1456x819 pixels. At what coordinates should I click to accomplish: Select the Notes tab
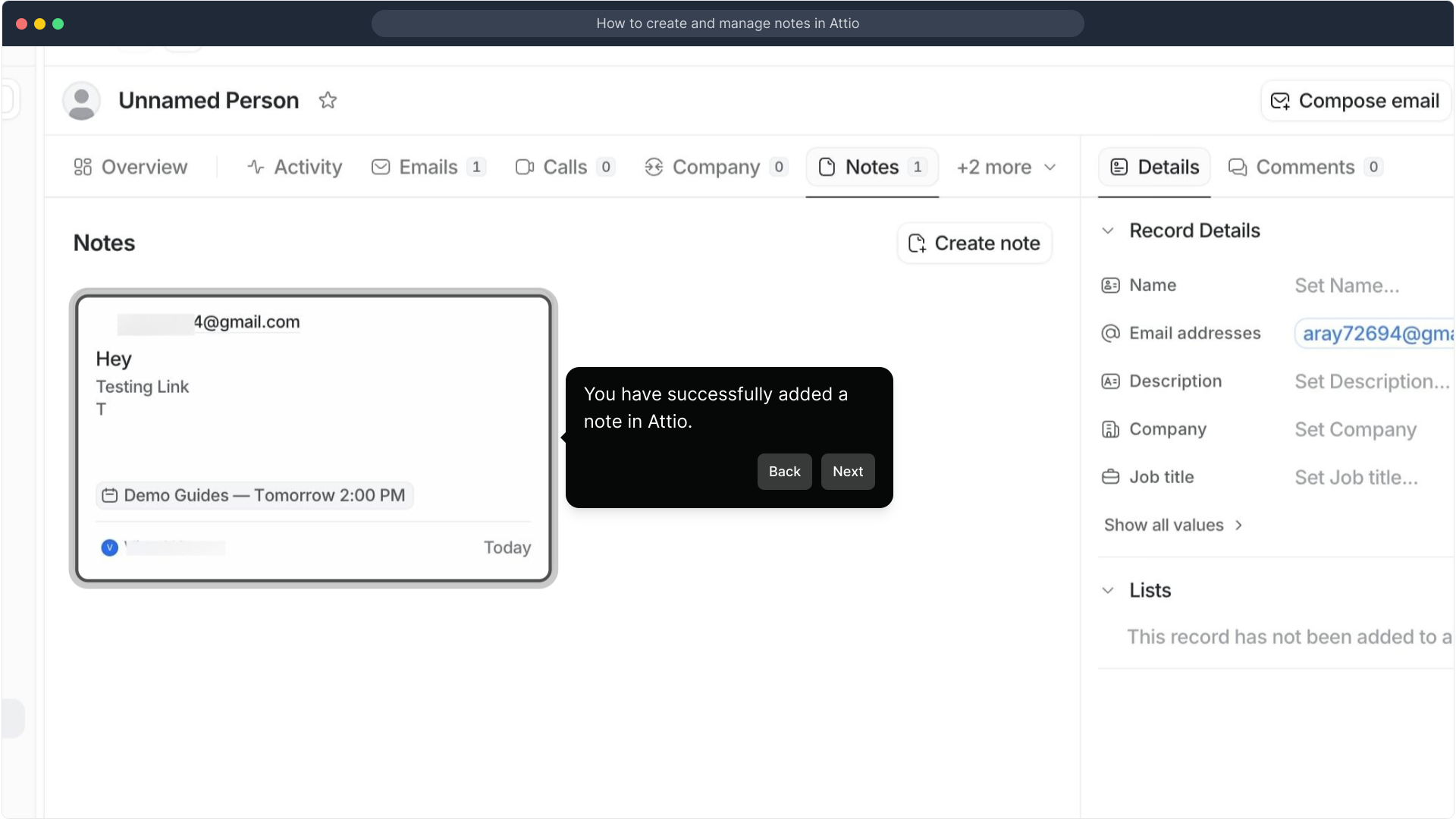tap(872, 167)
